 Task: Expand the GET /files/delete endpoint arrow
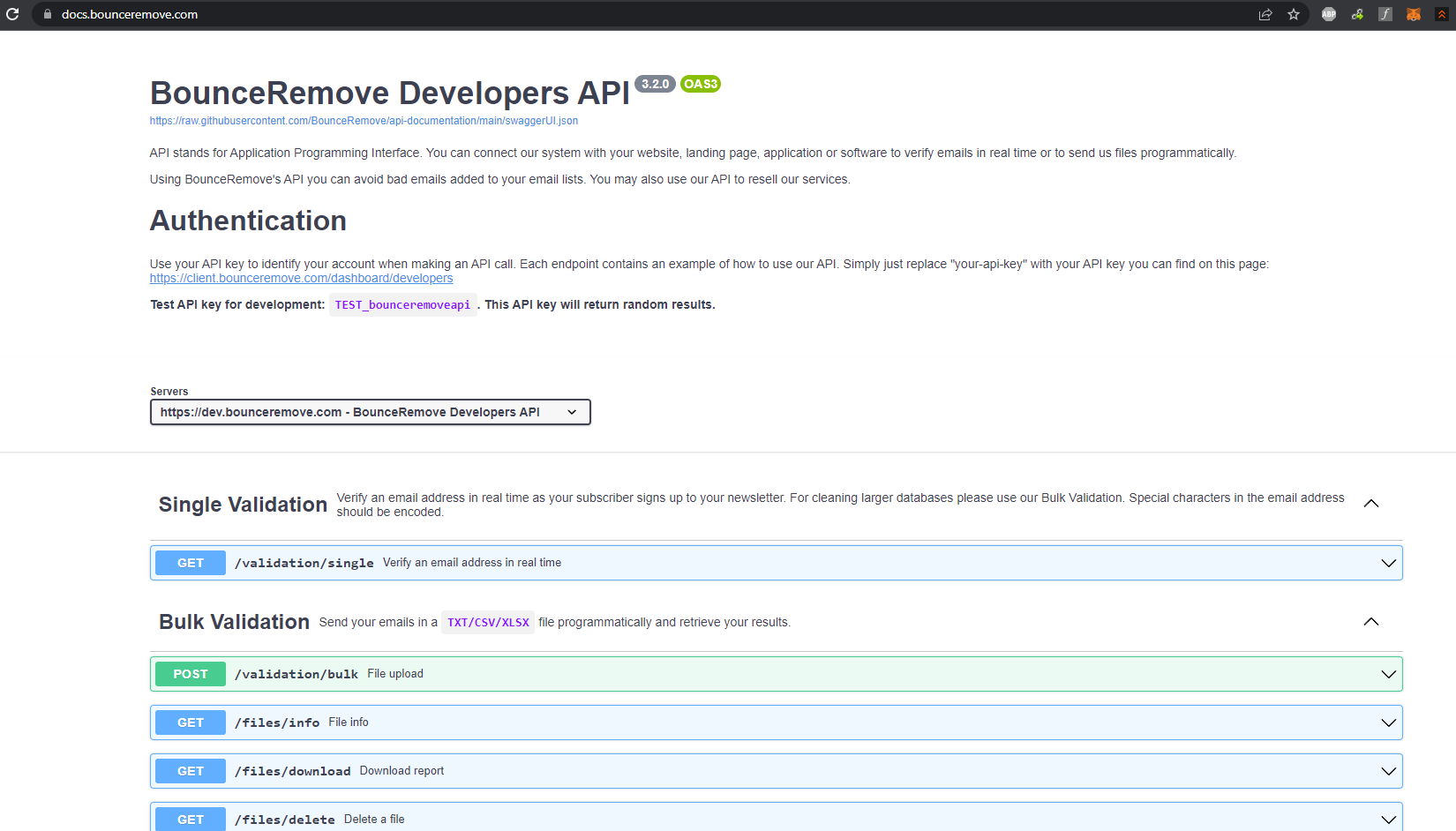[1389, 820]
